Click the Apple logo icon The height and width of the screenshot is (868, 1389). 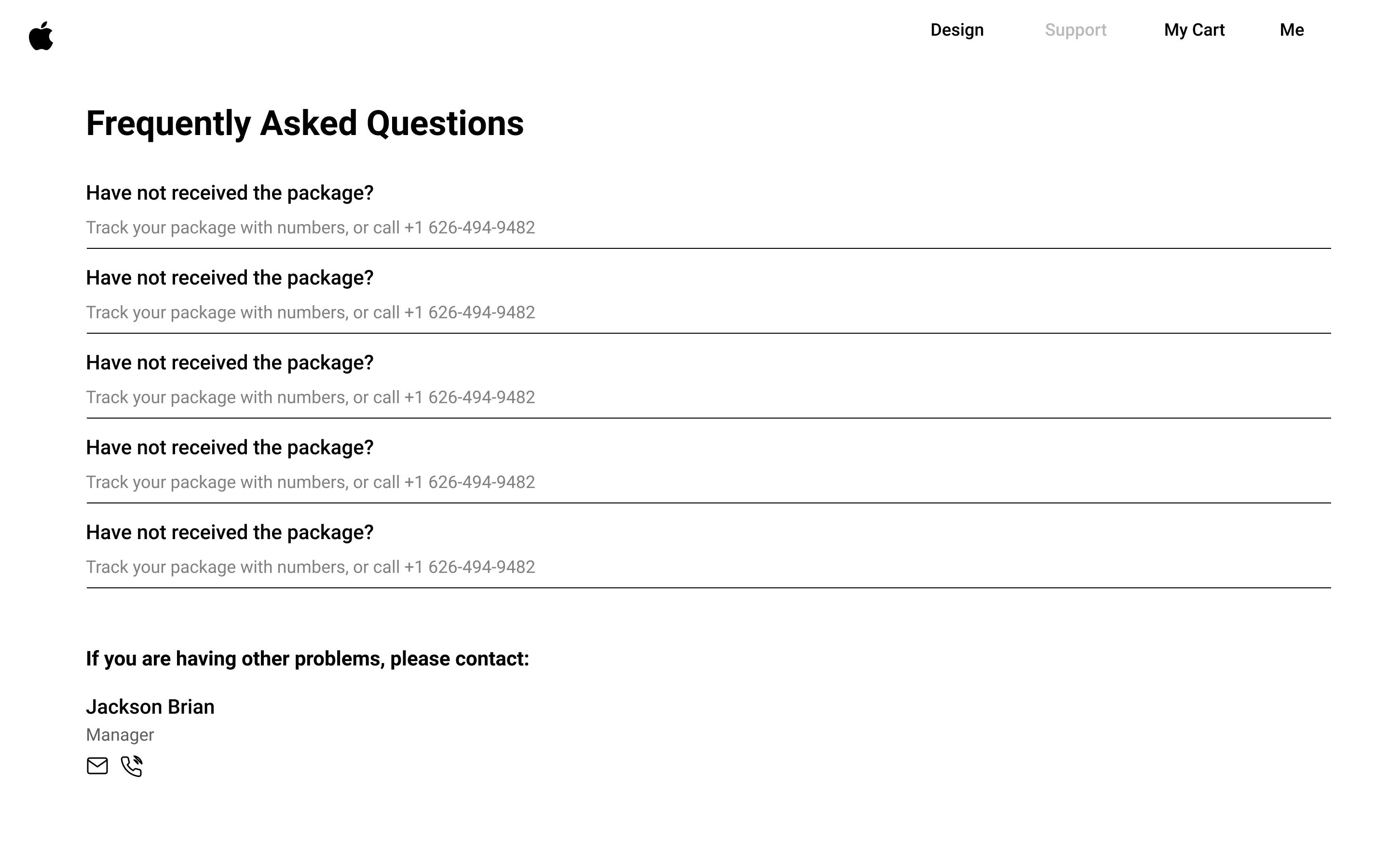[x=41, y=36]
